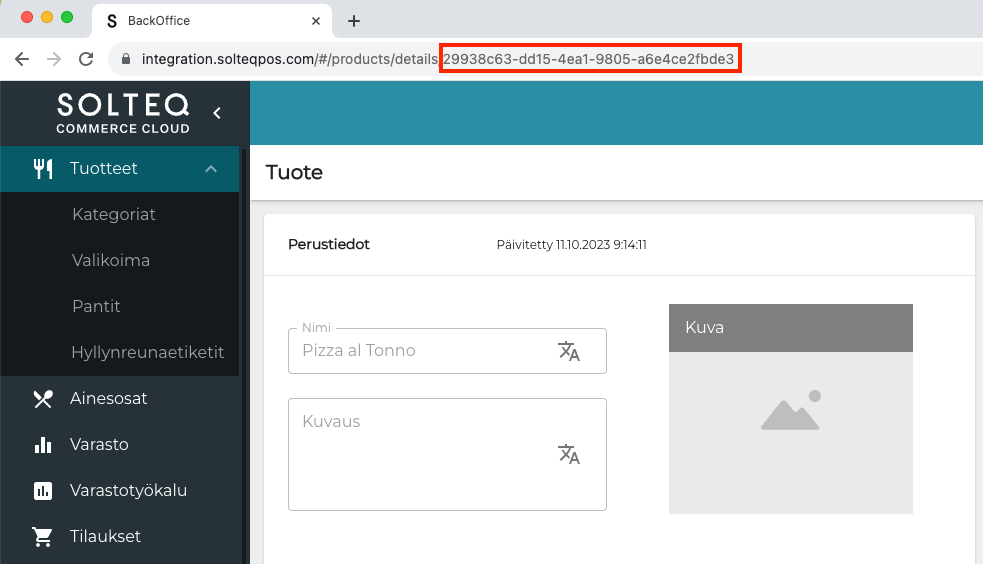Click the Nimi input field
The height and width of the screenshot is (564, 983).
tap(420, 351)
